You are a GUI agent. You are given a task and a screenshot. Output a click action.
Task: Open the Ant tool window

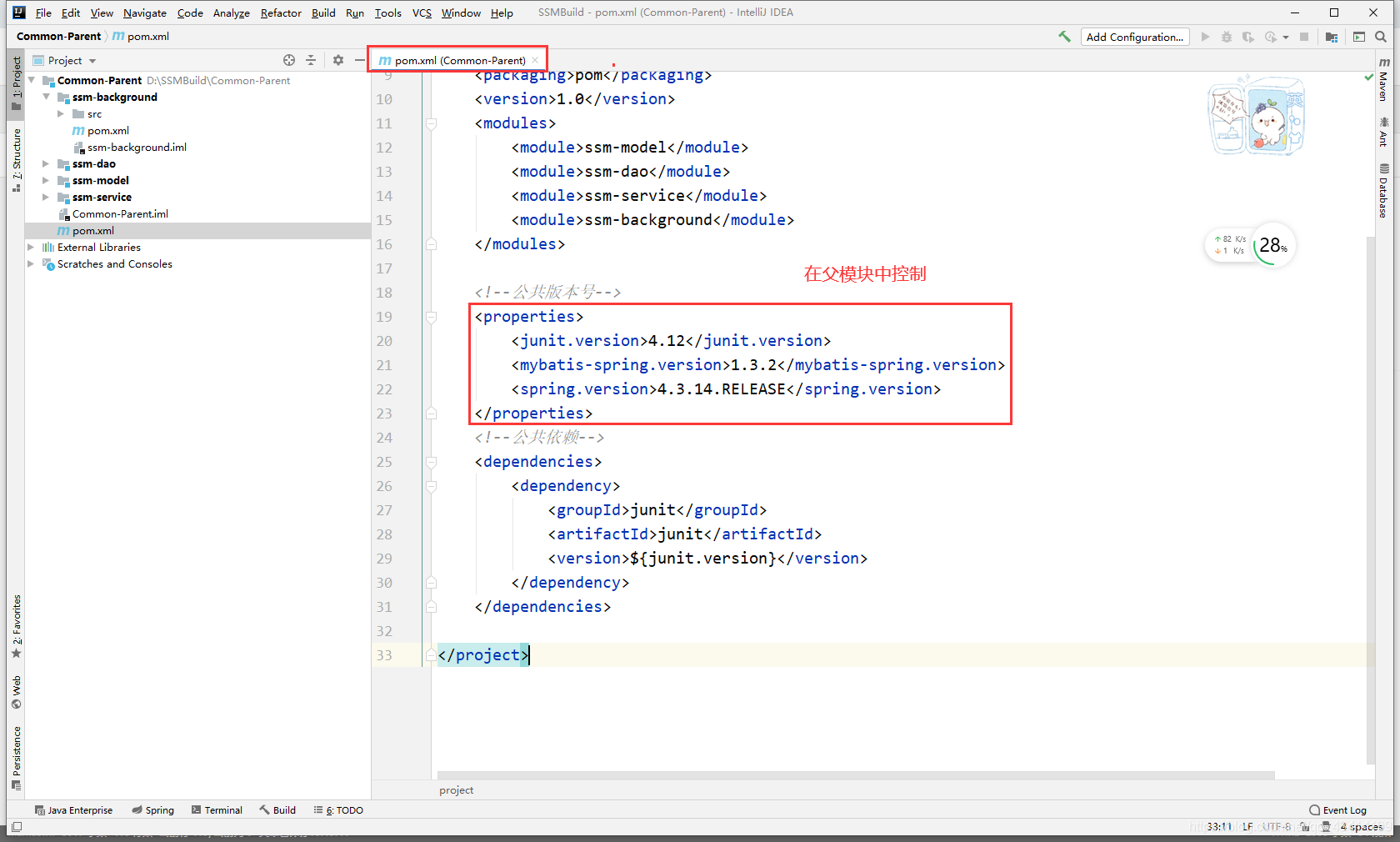(x=1383, y=132)
